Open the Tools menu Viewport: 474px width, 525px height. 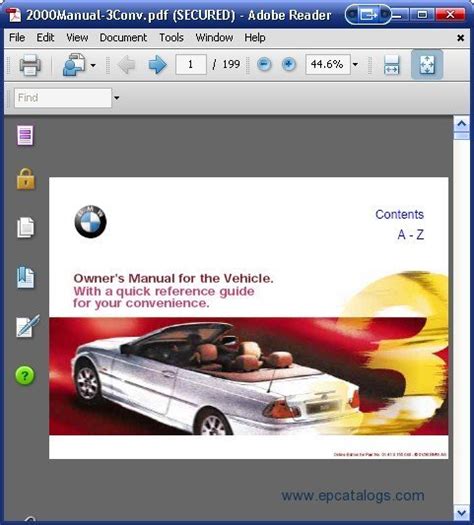(x=171, y=38)
